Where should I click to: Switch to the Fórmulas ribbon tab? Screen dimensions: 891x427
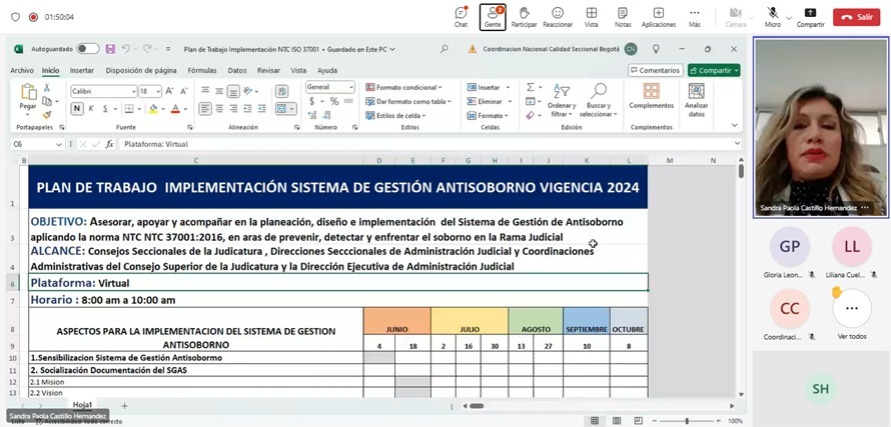202,71
